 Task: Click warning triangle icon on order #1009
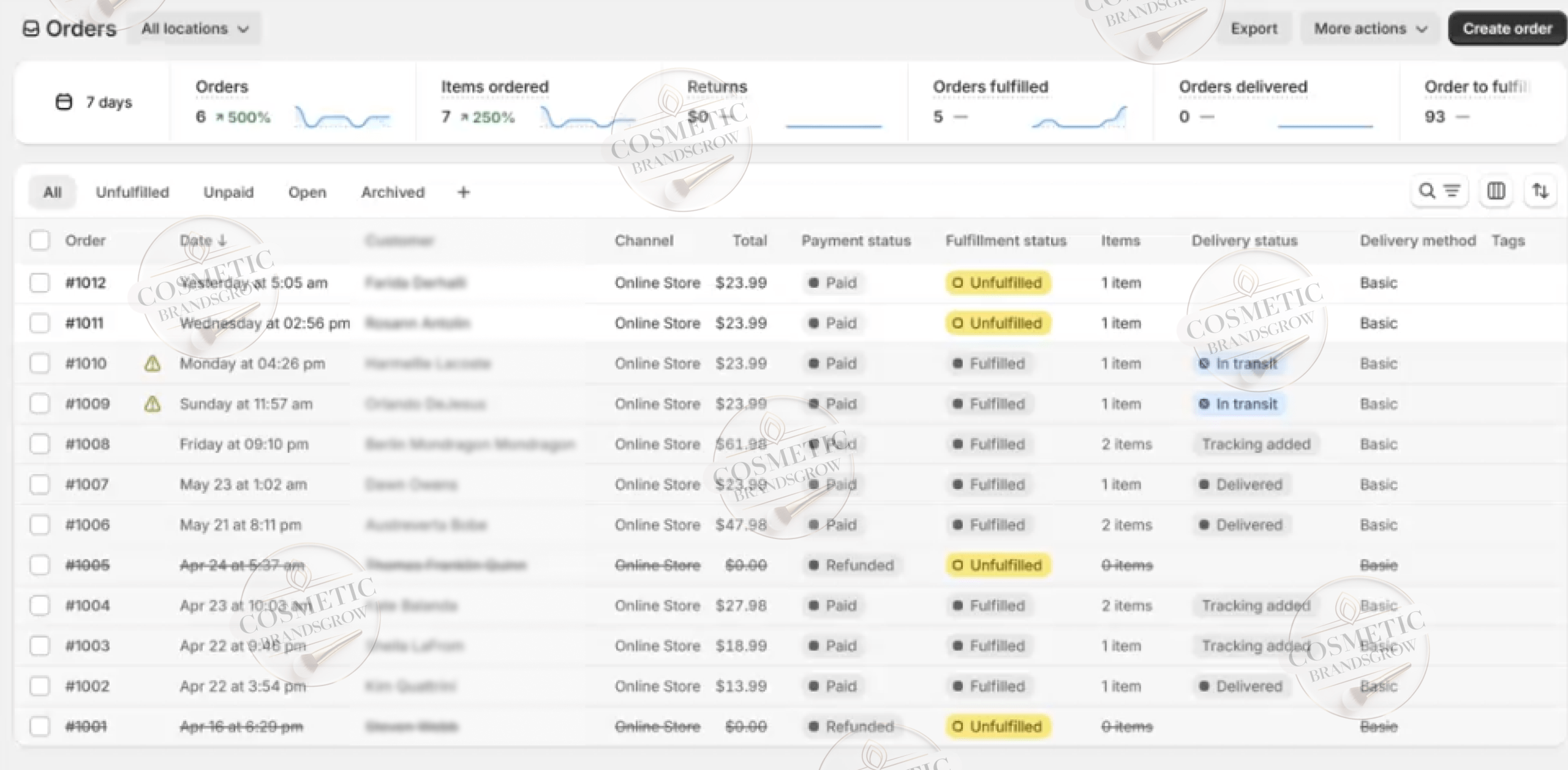coord(153,404)
